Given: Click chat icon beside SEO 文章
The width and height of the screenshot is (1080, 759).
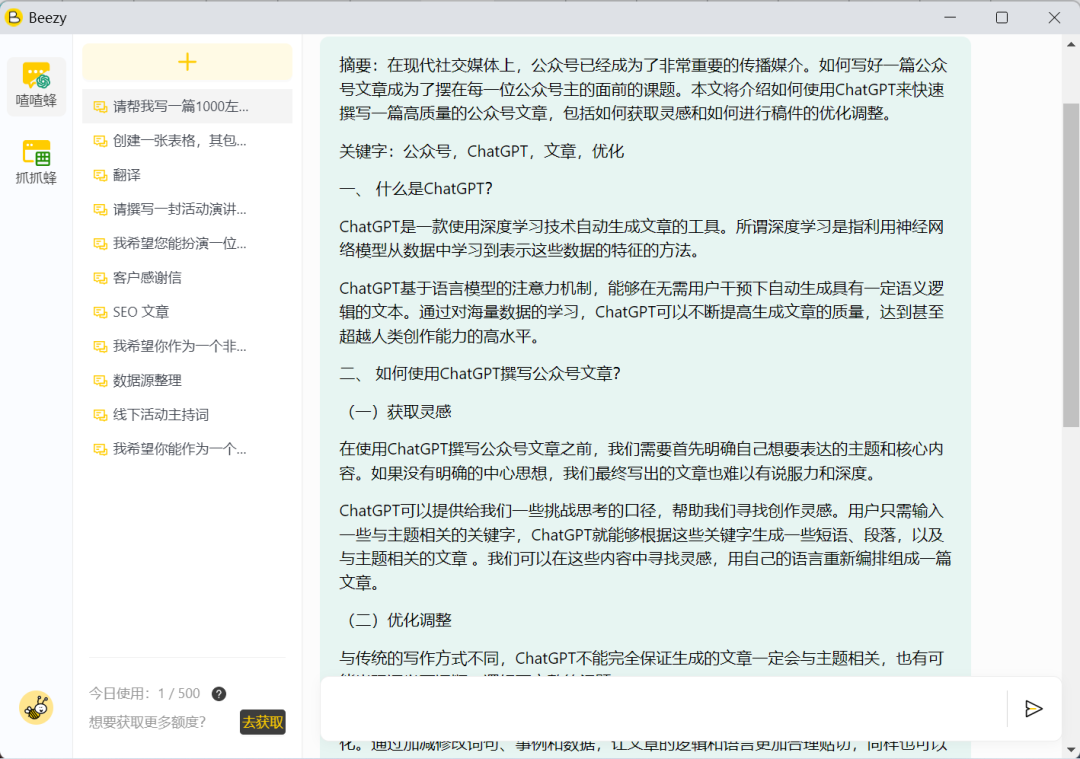Looking at the screenshot, I should [x=100, y=312].
